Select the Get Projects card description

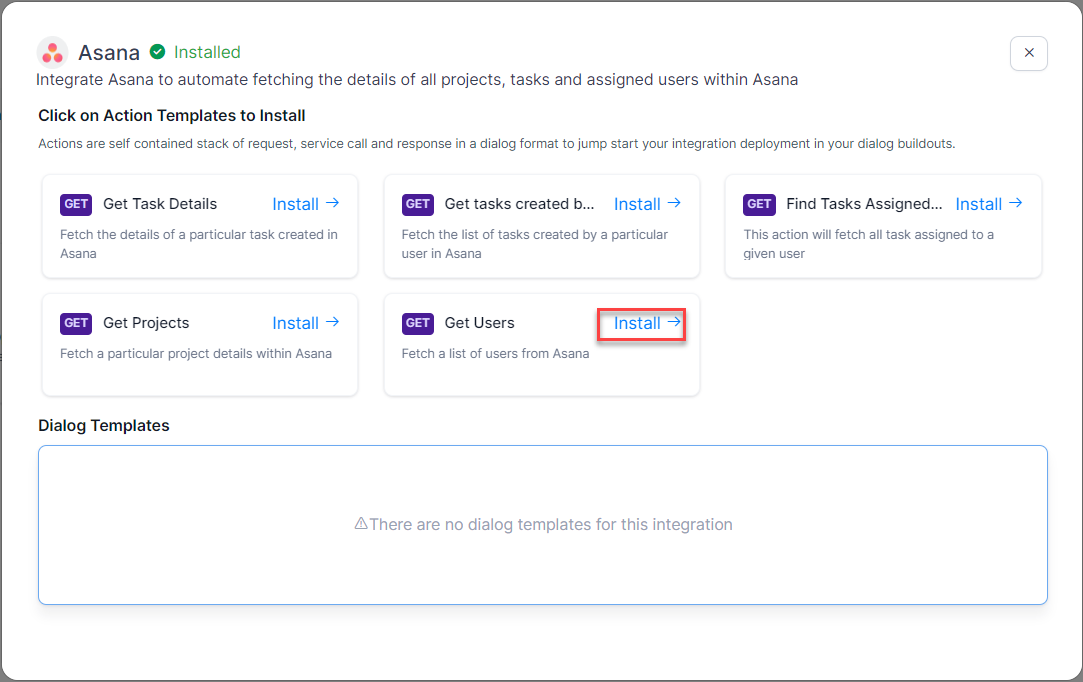196,353
